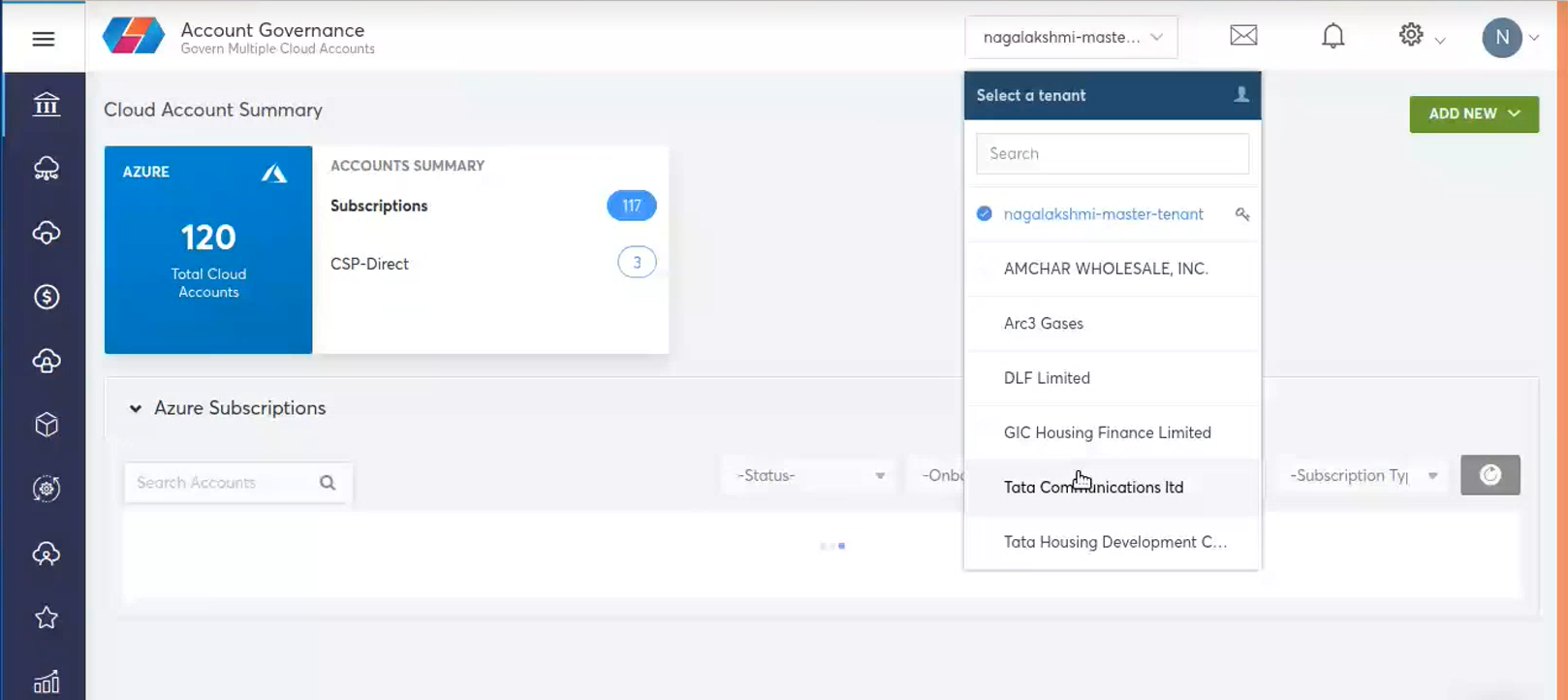
Task: Click the N user avatar
Action: tap(1502, 38)
